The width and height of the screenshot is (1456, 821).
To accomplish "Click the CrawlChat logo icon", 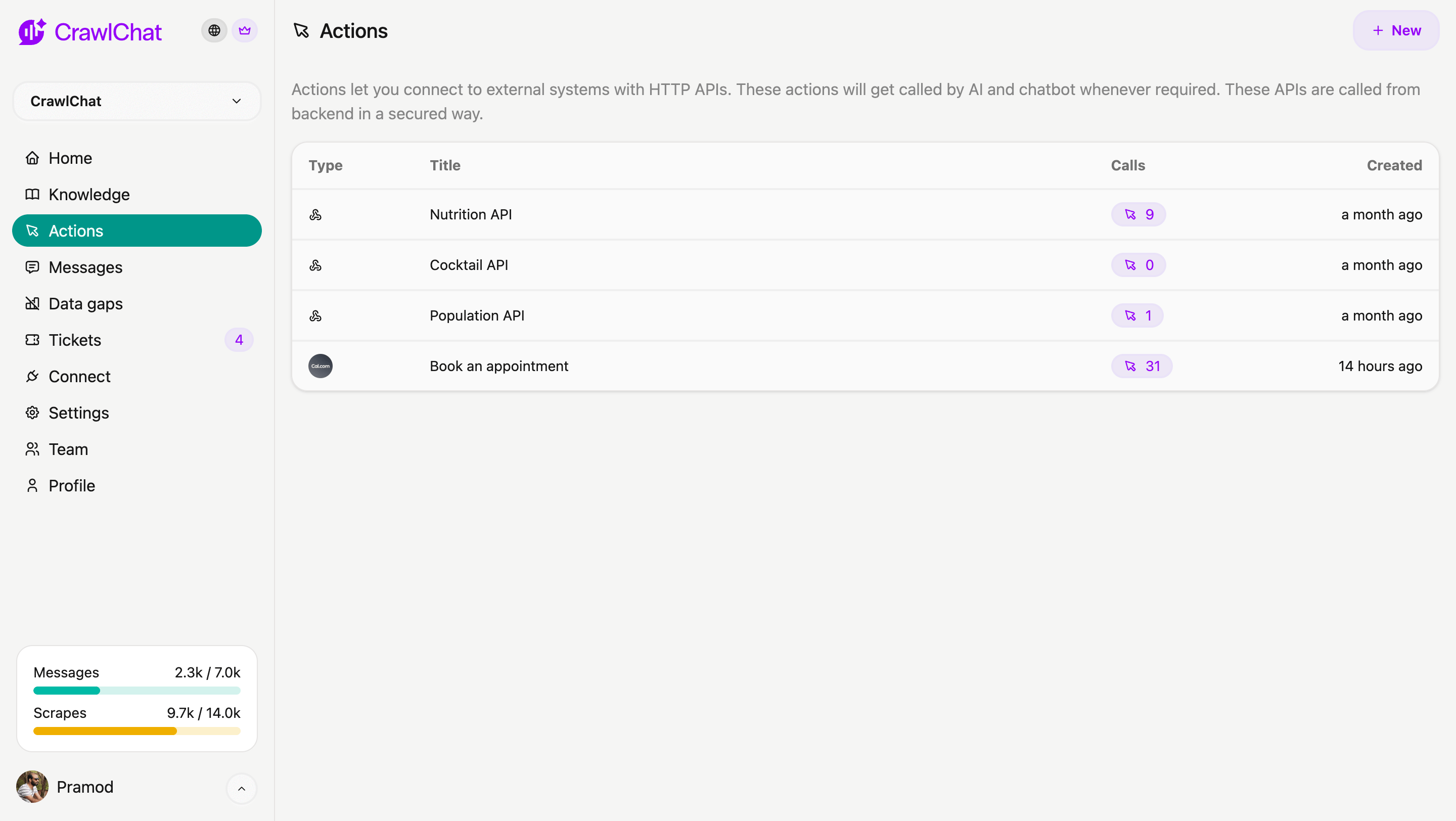I will [x=32, y=32].
